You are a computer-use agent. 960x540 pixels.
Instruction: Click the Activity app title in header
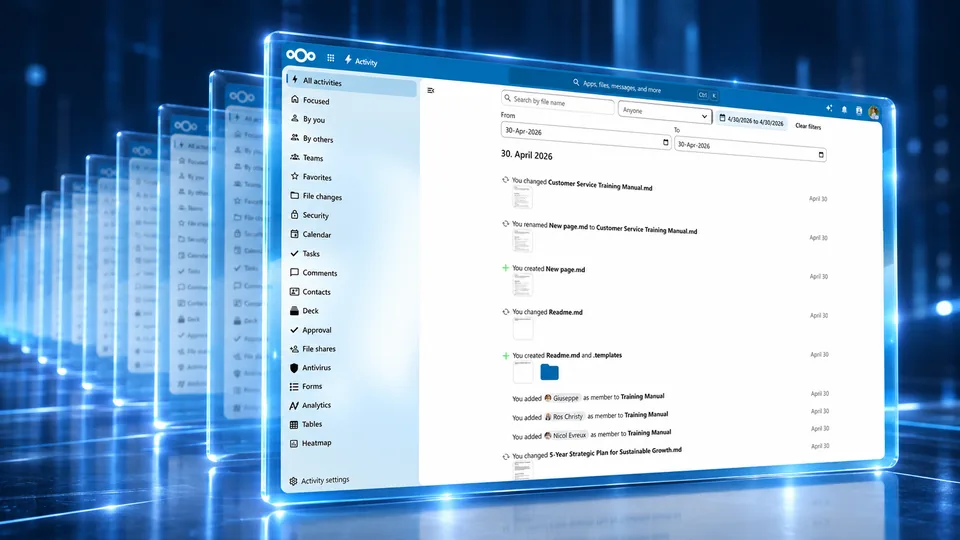coord(361,61)
